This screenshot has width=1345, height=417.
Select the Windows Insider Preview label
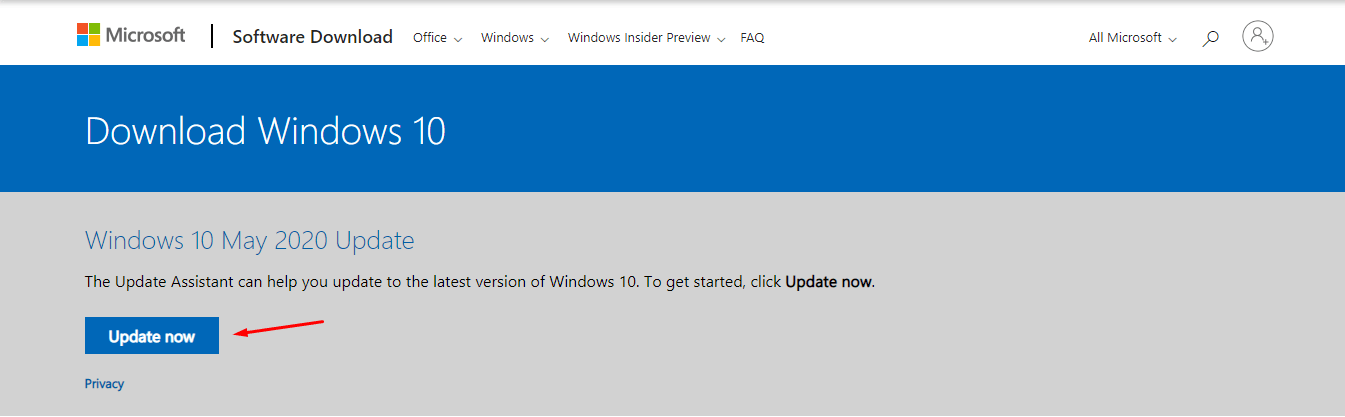tap(639, 38)
